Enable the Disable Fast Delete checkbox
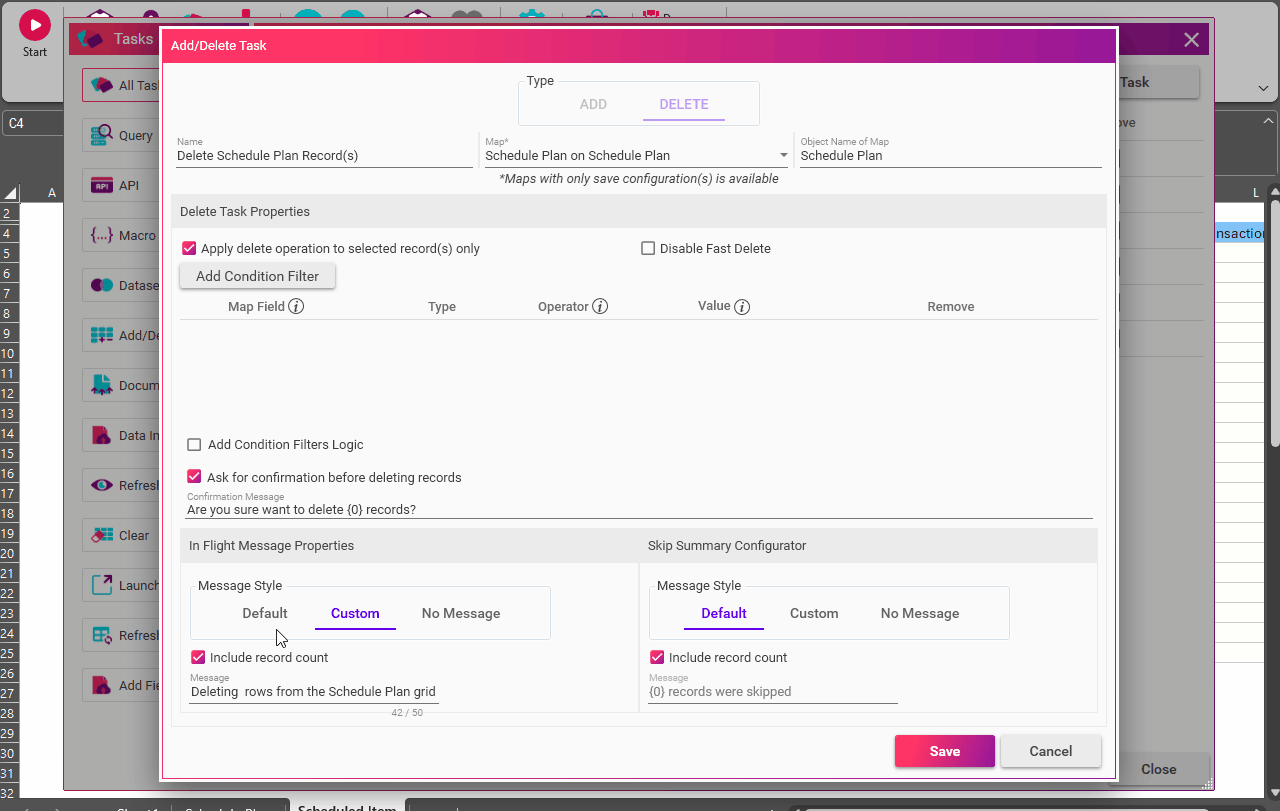 click(x=648, y=248)
